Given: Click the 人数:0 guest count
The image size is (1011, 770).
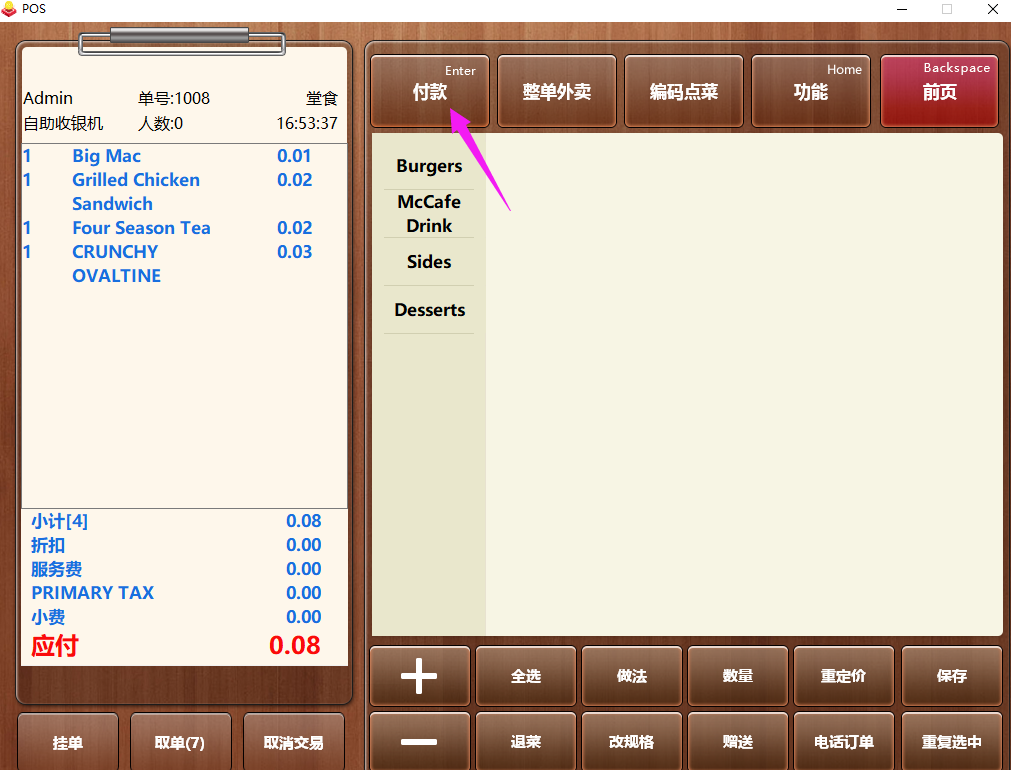Looking at the screenshot, I should point(161,123).
